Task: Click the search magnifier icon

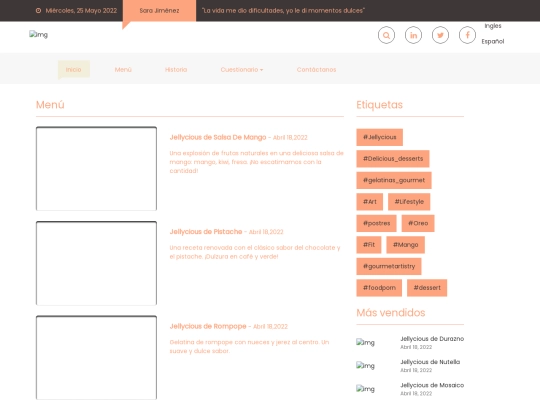Action: (x=386, y=35)
